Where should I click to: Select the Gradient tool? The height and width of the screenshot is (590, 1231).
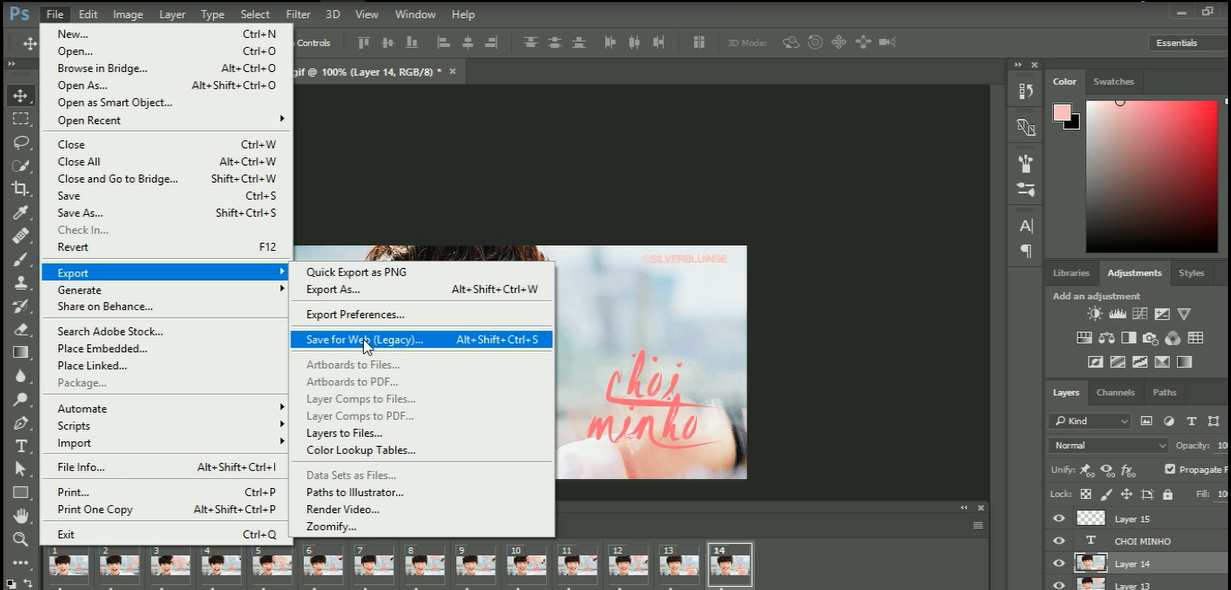(20, 352)
